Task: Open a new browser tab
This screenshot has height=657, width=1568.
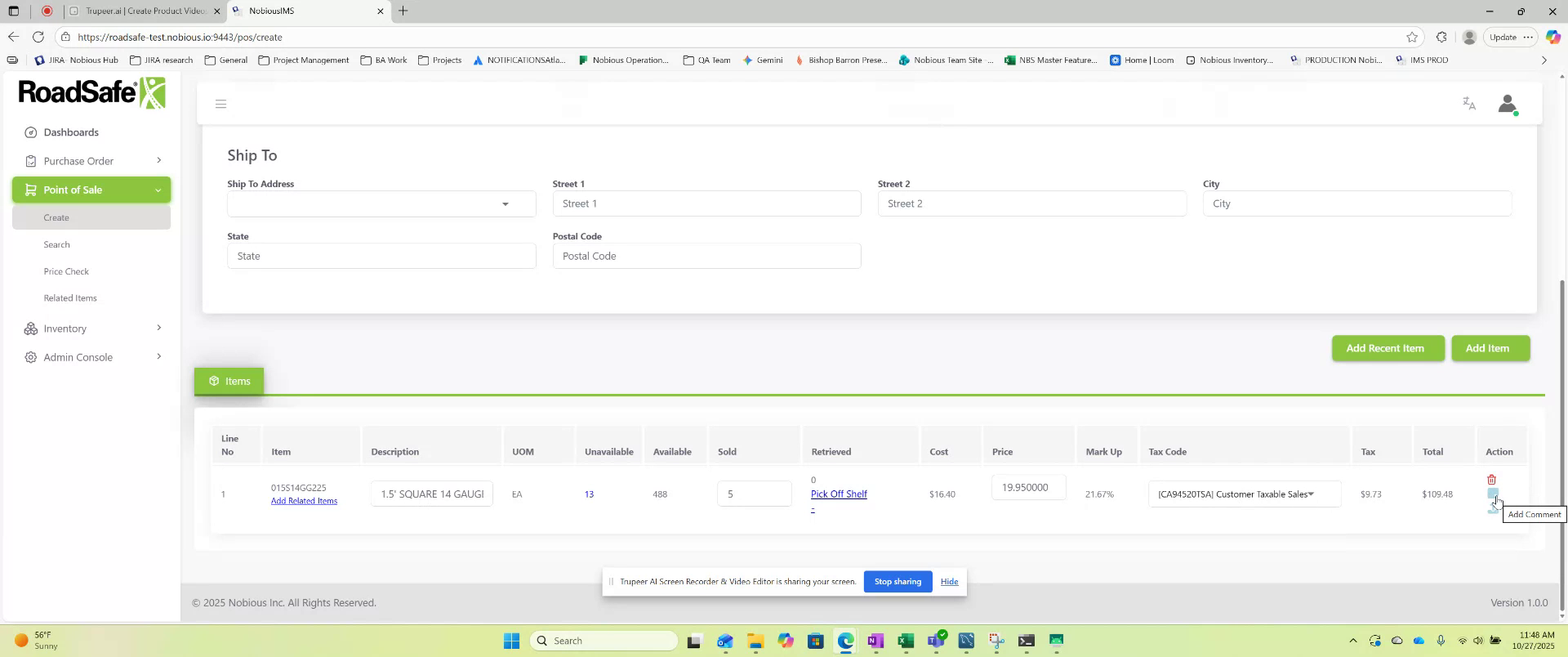Action: (x=403, y=11)
